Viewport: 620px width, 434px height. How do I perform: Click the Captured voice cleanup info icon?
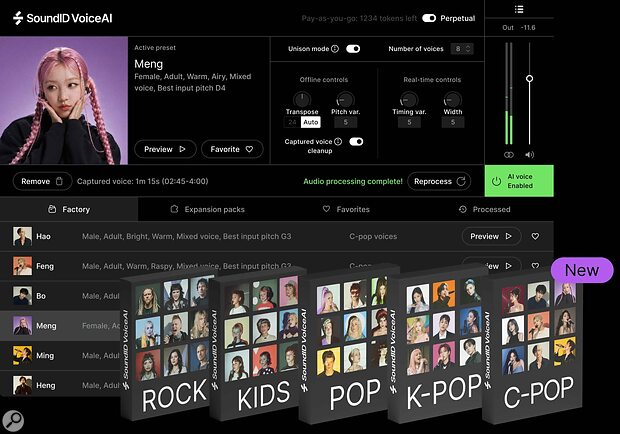tap(338, 142)
